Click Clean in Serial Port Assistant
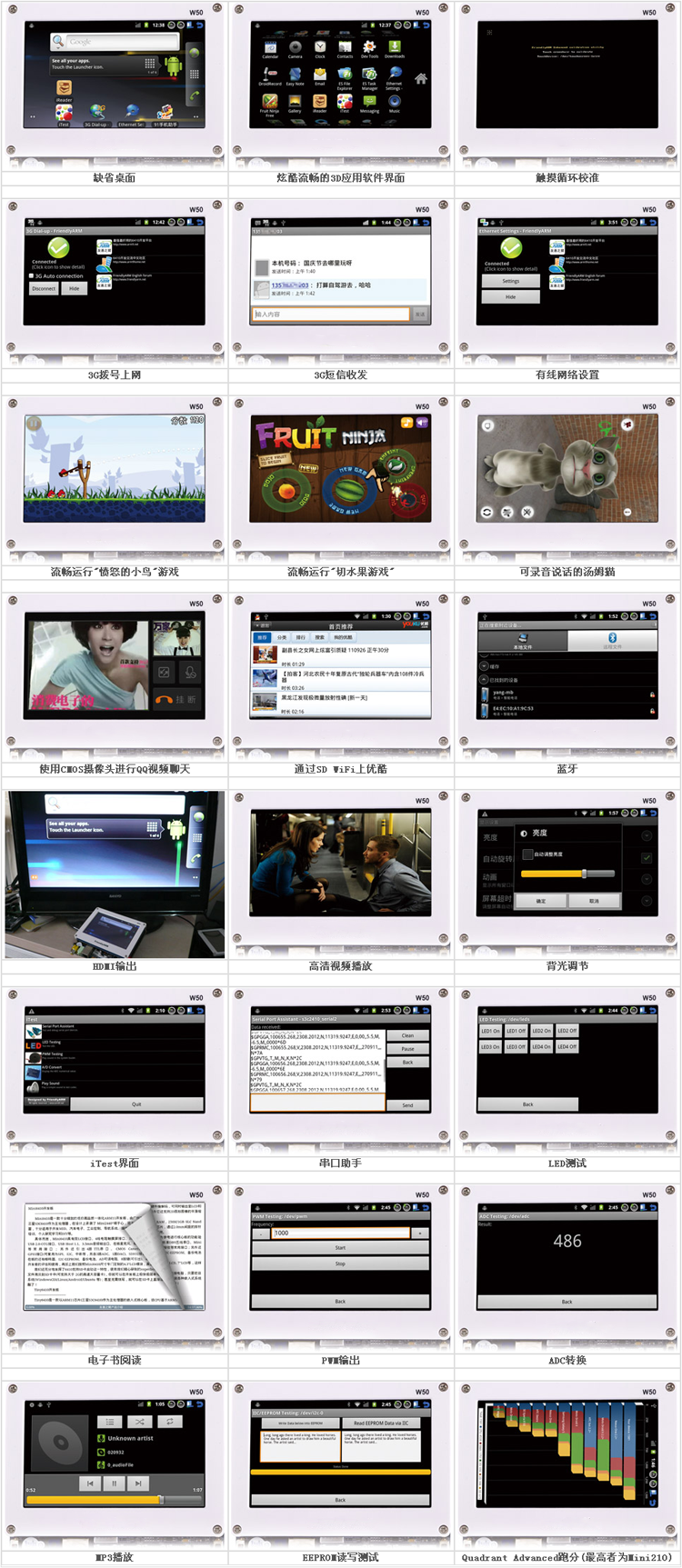 tap(407, 1035)
